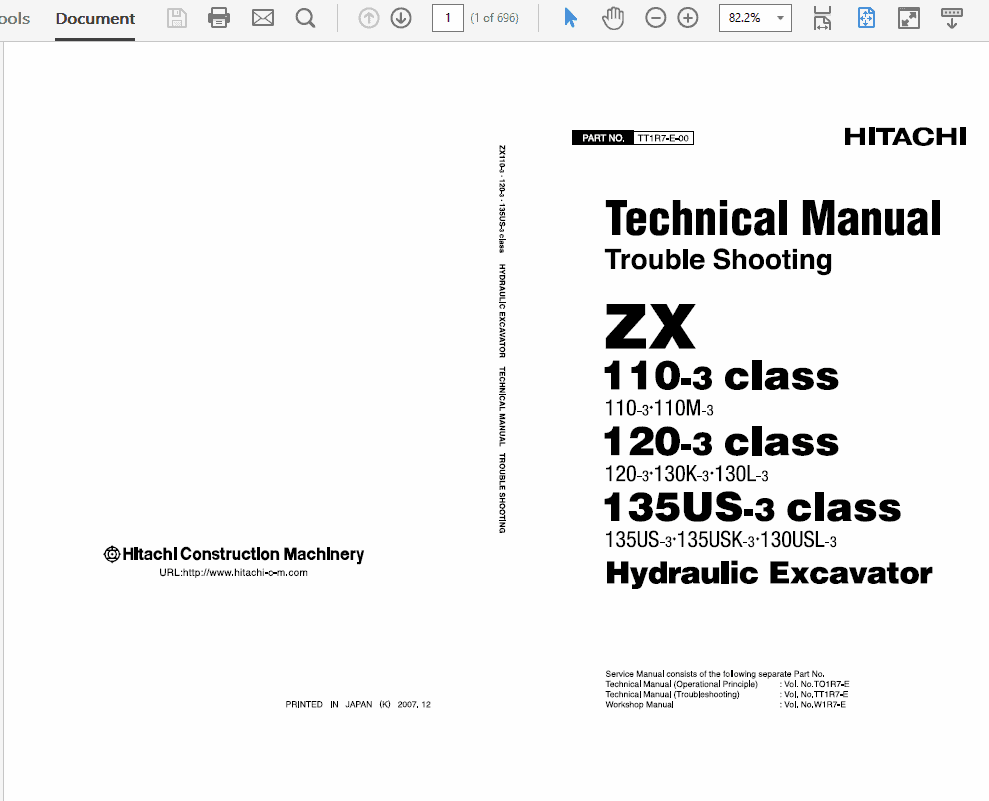Click Hitachi Construction Machinery logo text
Image resolution: width=989 pixels, height=801 pixels.
234,554
